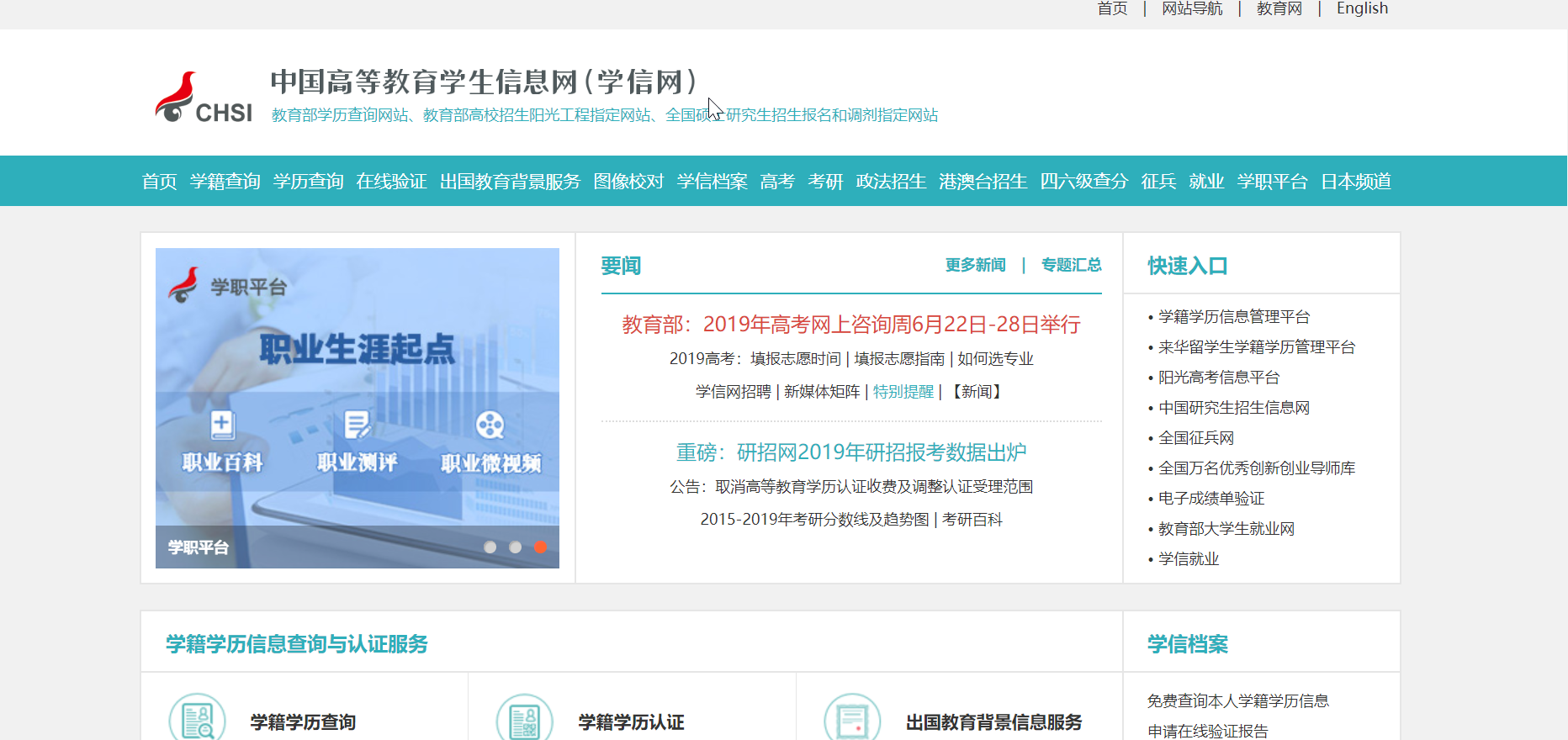Open the 职业微视频 icon in banner
Screen dimensions: 1568x740
coord(490,425)
